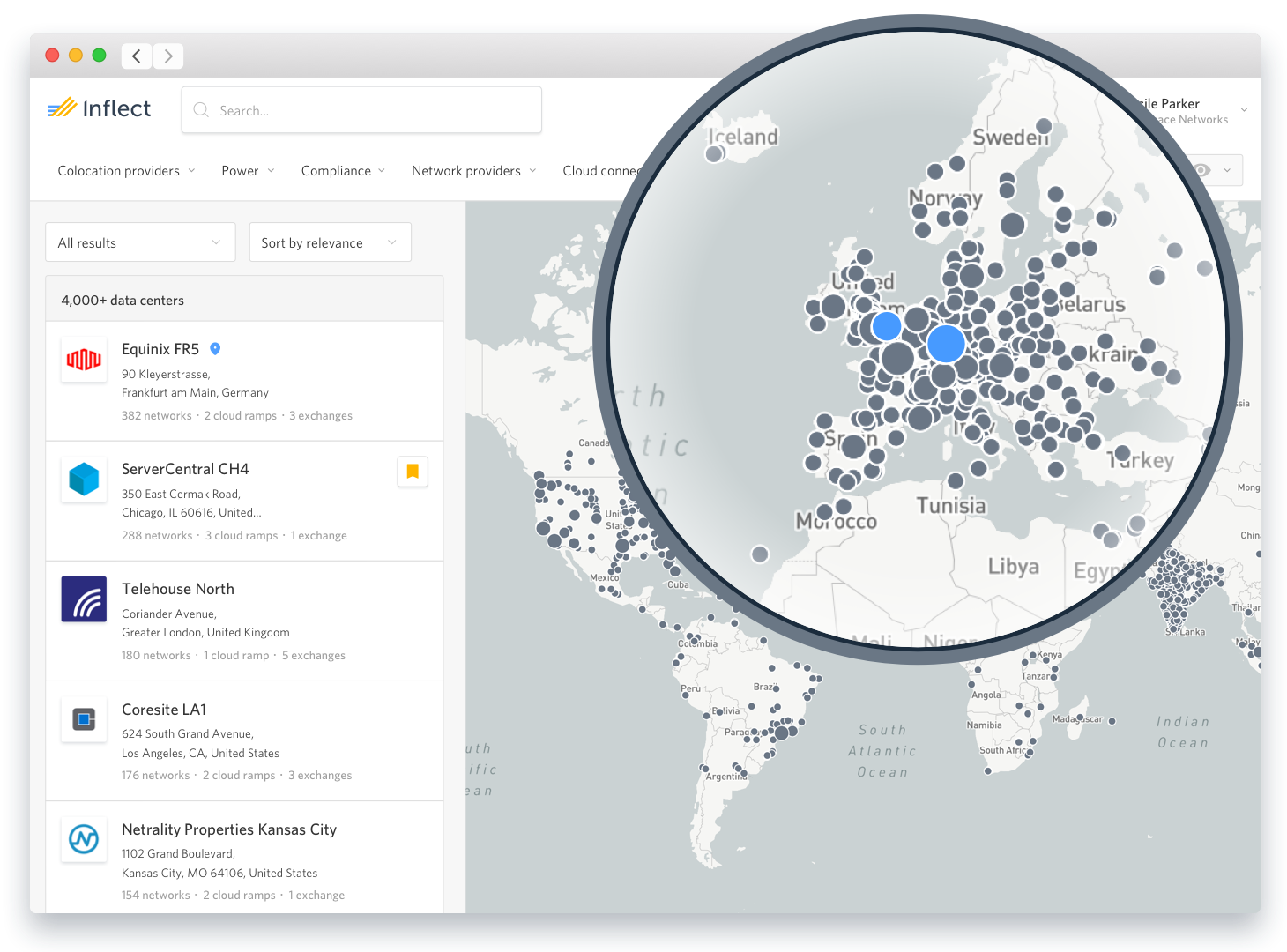
Task: Click '288 networks' under ServerCentral CH4
Action: point(157,536)
